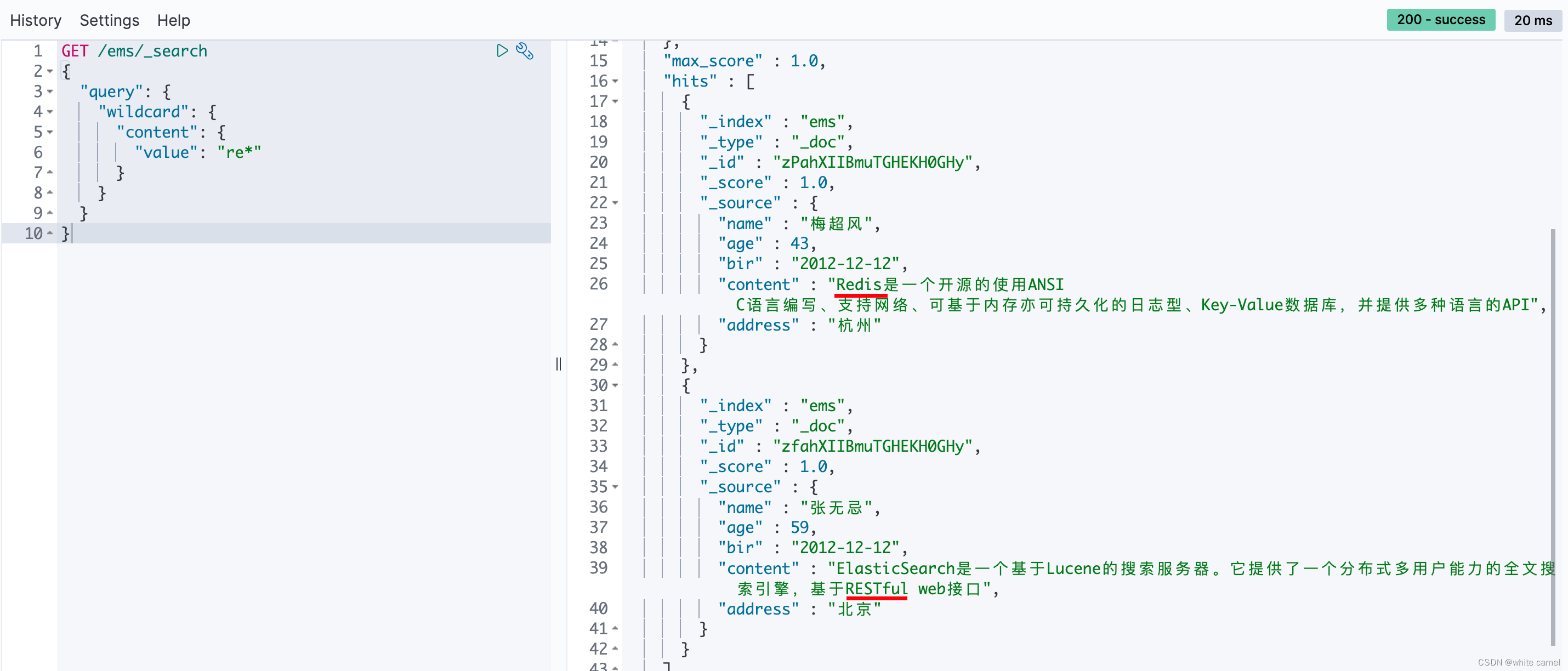Click fold marker on request line 7
The width and height of the screenshot is (1568, 671).
(x=50, y=172)
